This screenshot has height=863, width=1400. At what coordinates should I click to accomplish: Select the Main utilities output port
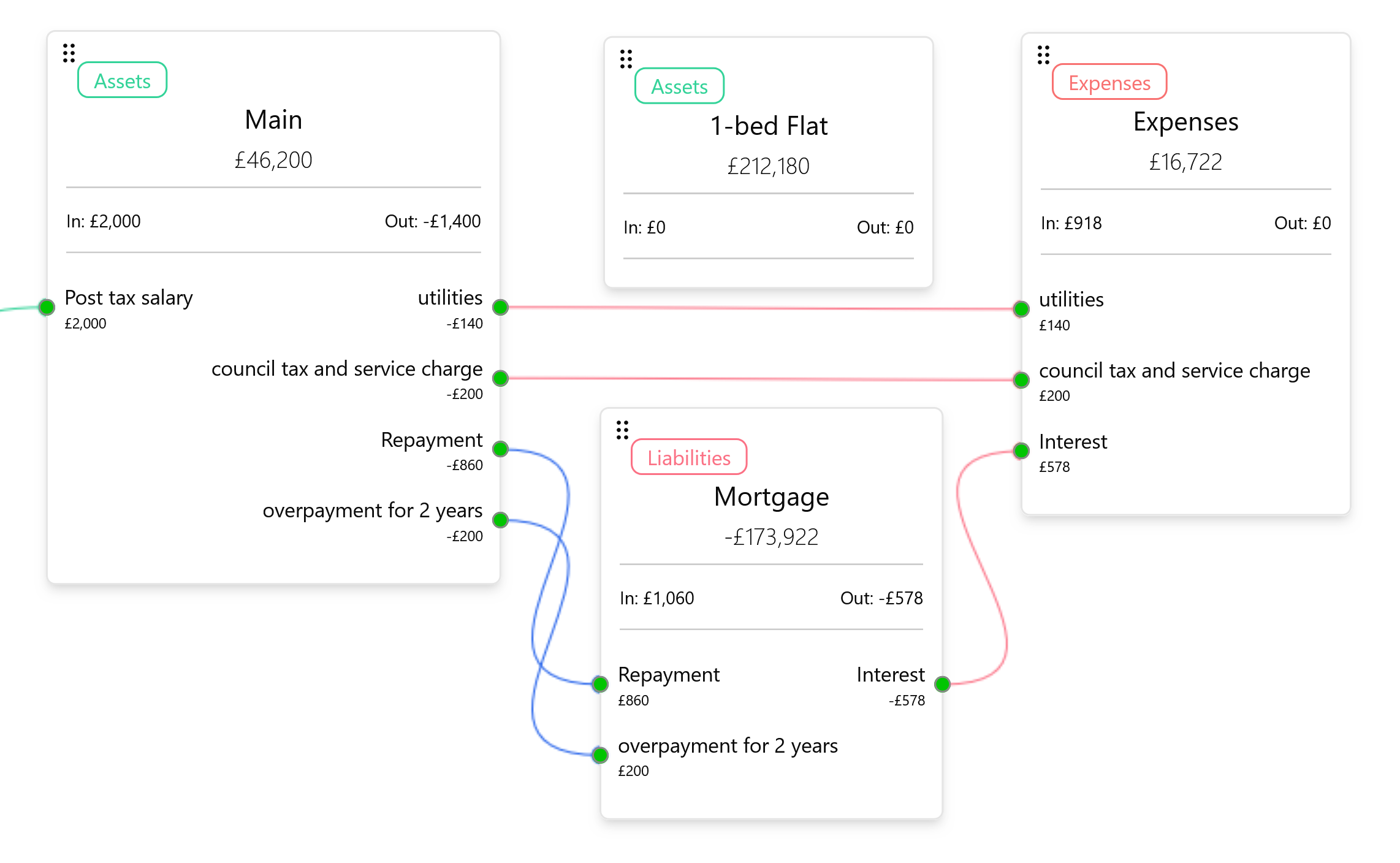click(x=501, y=307)
